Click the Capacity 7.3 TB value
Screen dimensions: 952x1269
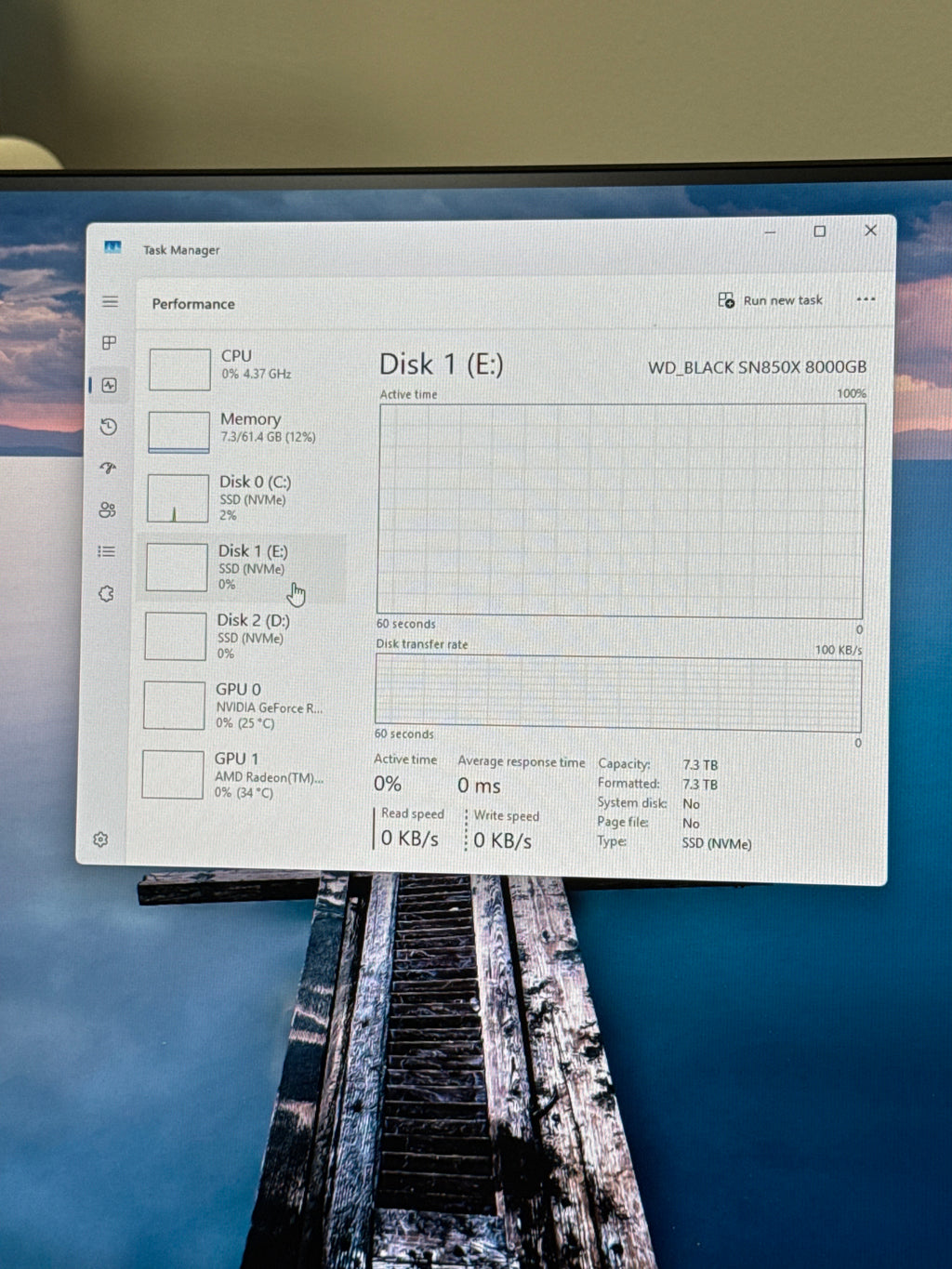pos(700,765)
